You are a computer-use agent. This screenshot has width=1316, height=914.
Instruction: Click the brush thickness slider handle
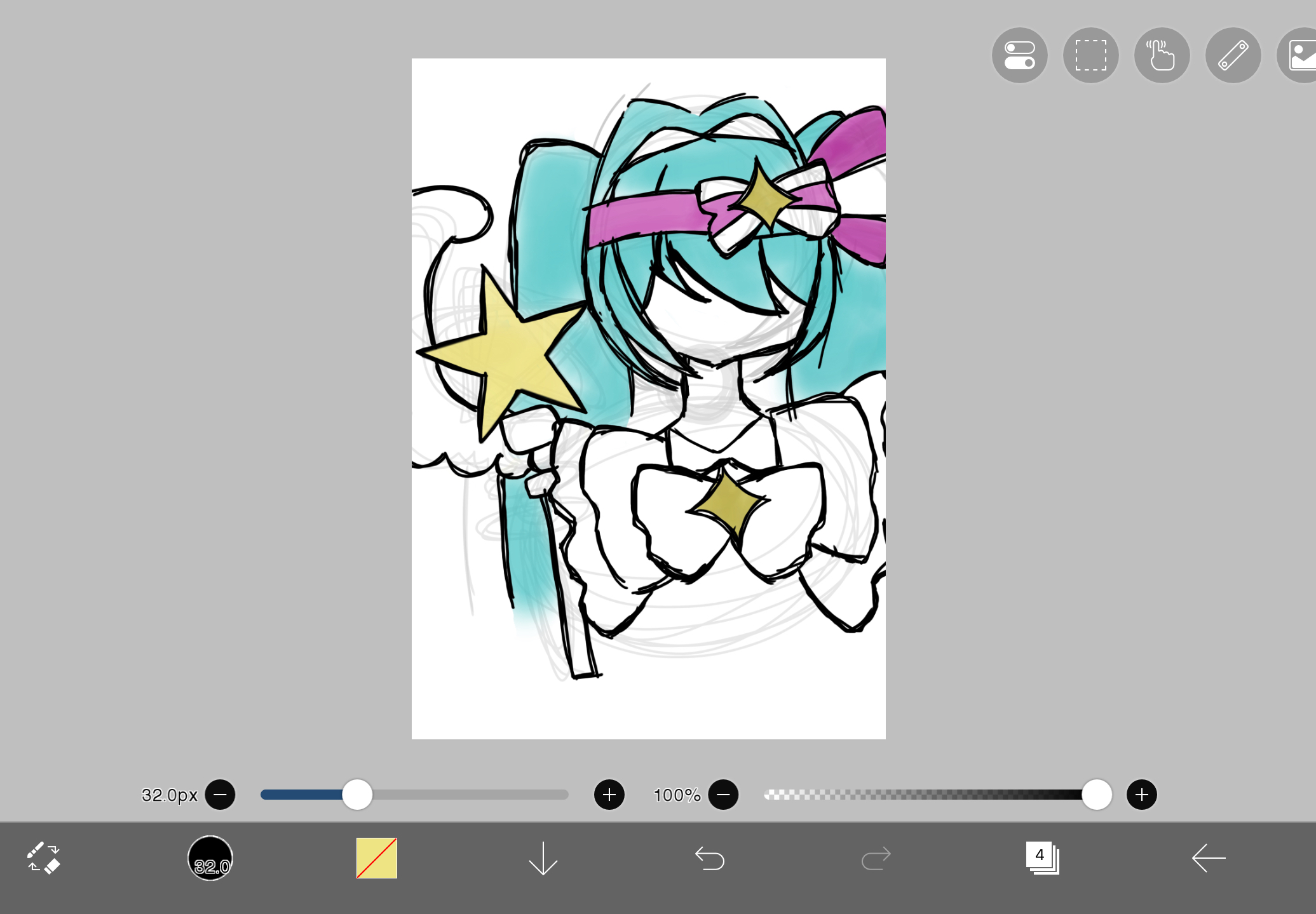point(357,795)
